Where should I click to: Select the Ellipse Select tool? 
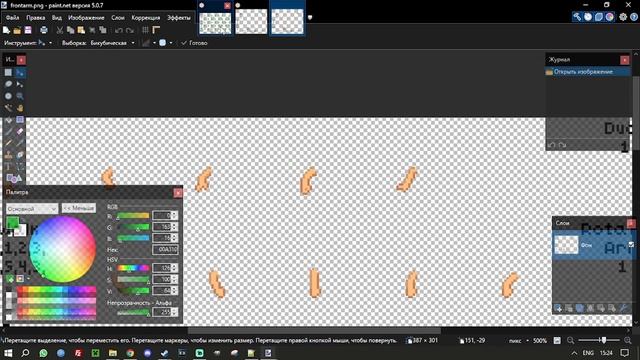click(8, 96)
